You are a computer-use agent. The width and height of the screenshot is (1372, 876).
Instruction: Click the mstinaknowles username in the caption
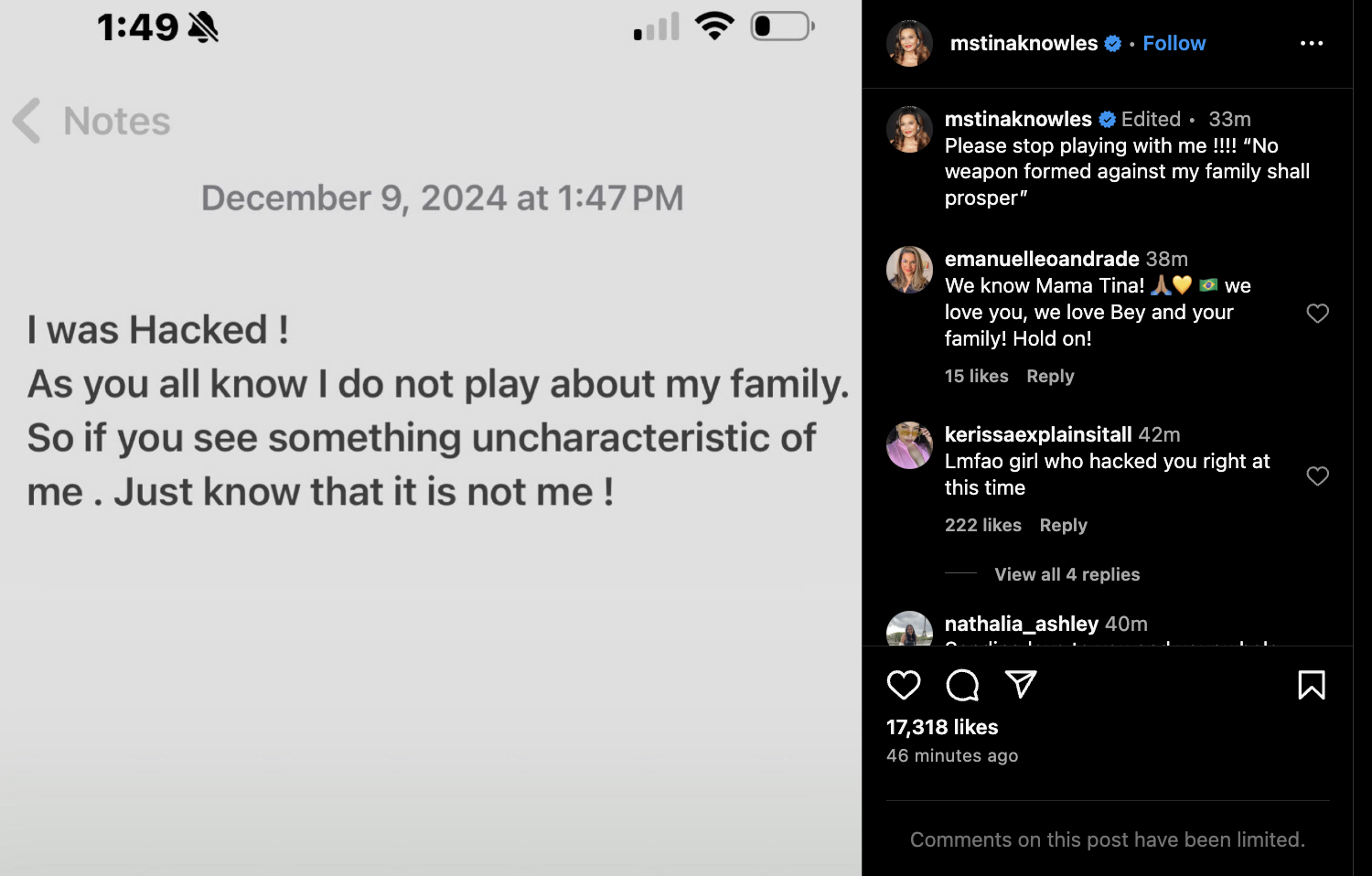[x=1018, y=119]
